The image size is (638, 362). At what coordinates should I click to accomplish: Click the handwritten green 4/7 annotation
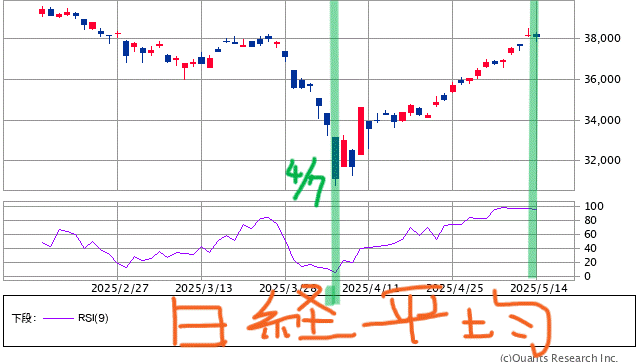[305, 181]
